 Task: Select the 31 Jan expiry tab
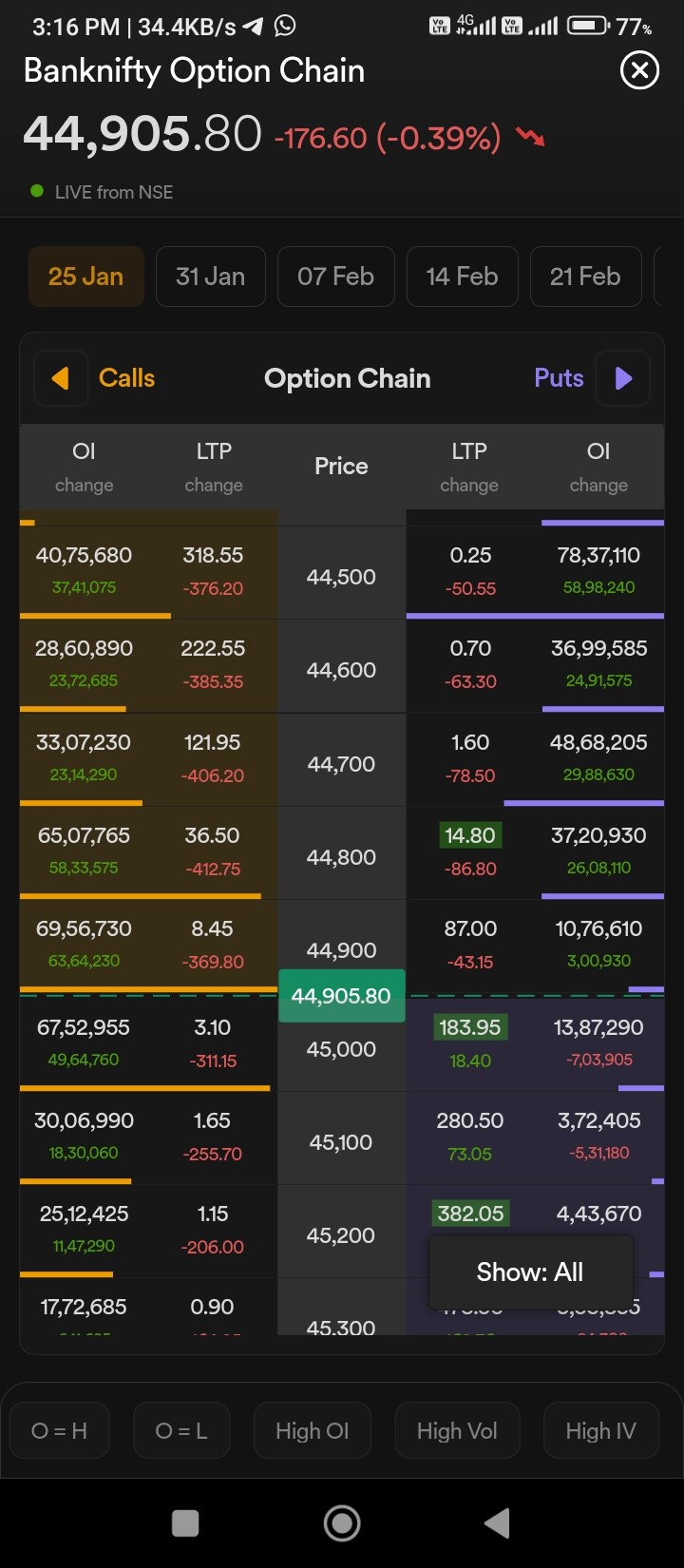point(210,277)
